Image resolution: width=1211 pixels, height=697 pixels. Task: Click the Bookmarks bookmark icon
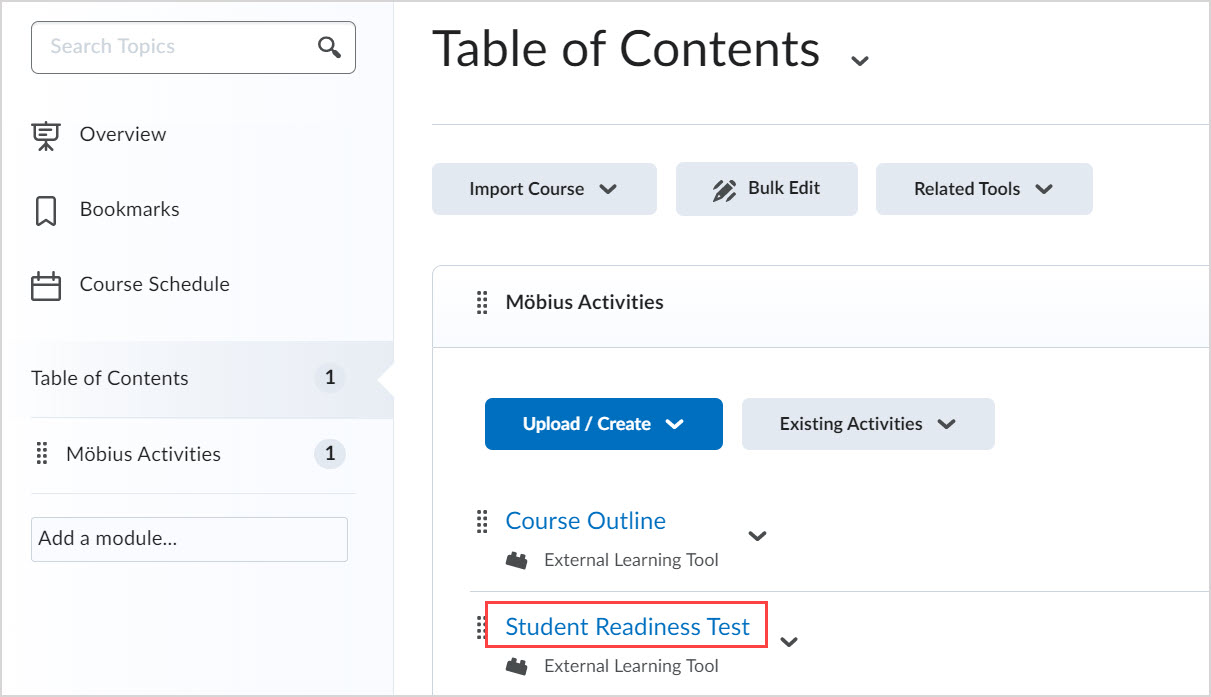pos(44,209)
